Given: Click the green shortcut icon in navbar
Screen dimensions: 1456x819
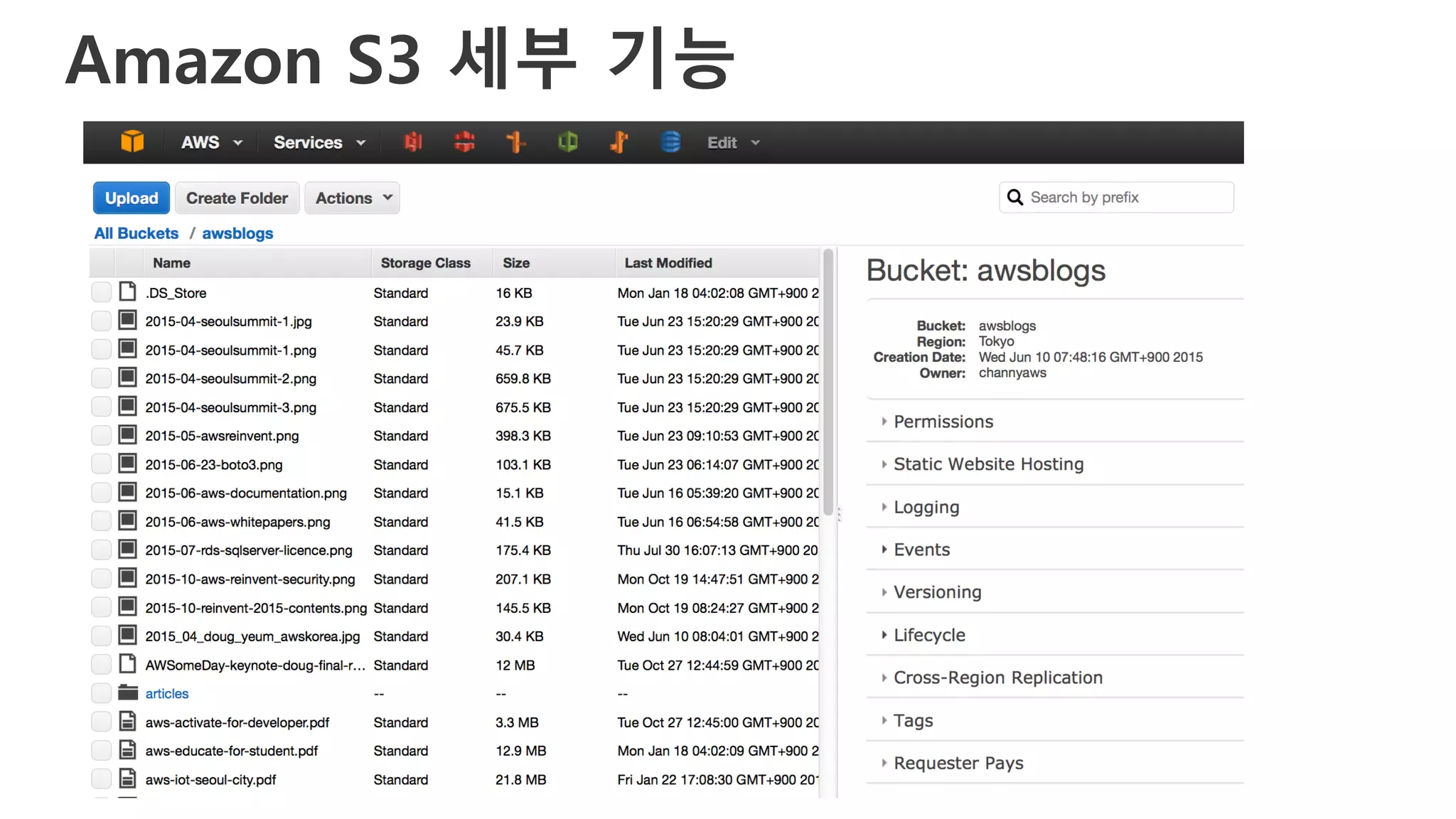Looking at the screenshot, I should coord(567,142).
